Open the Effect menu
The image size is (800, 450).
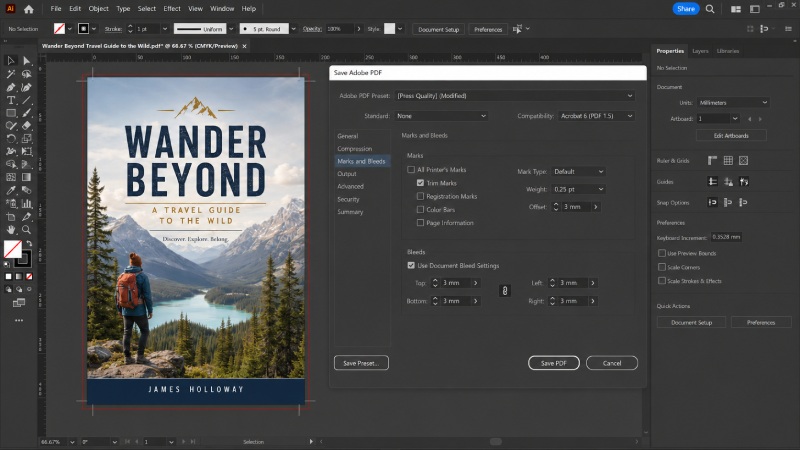(x=172, y=9)
